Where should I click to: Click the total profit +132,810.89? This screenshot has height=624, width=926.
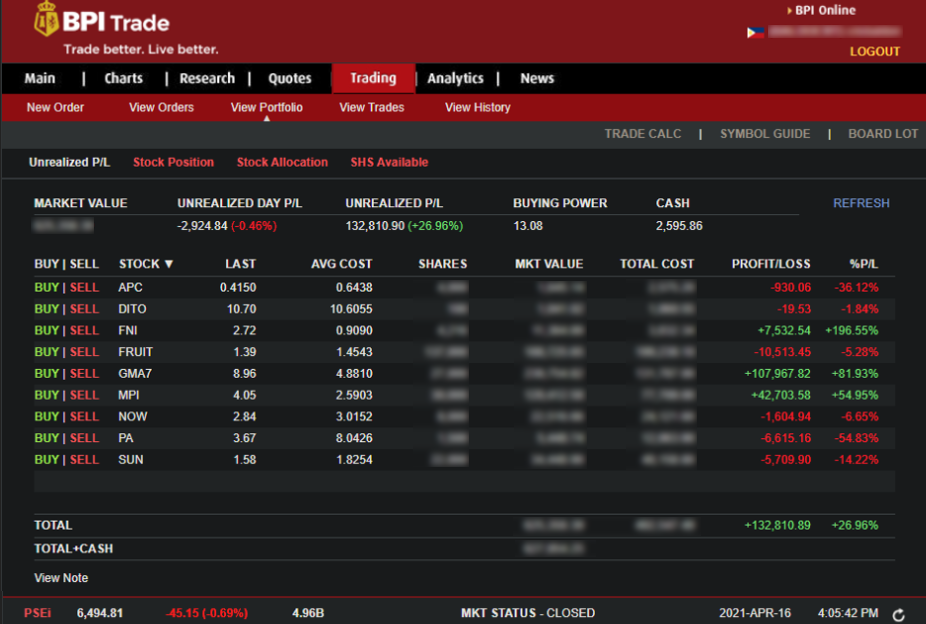[x=777, y=525]
